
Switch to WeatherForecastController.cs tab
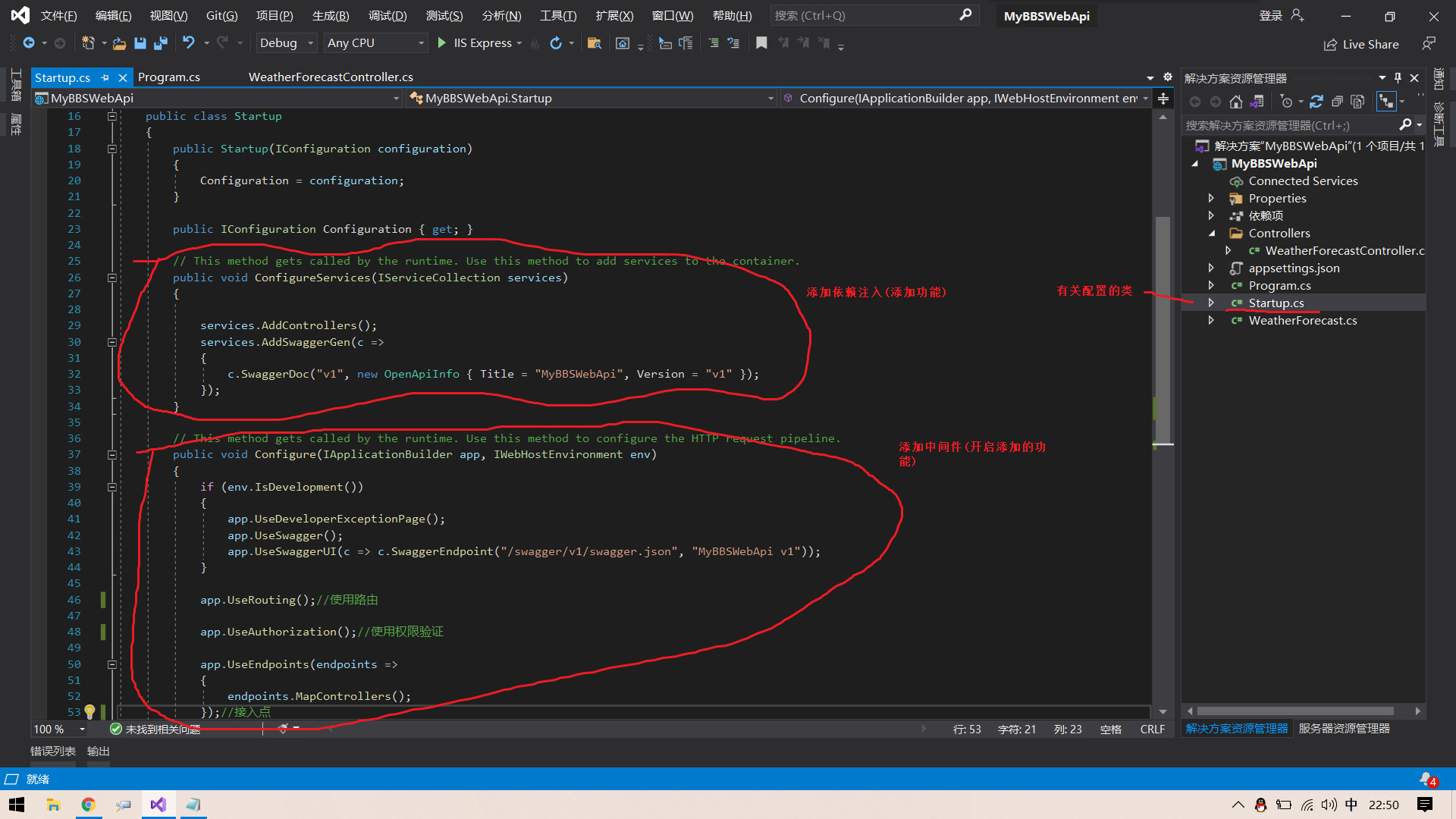click(x=331, y=77)
